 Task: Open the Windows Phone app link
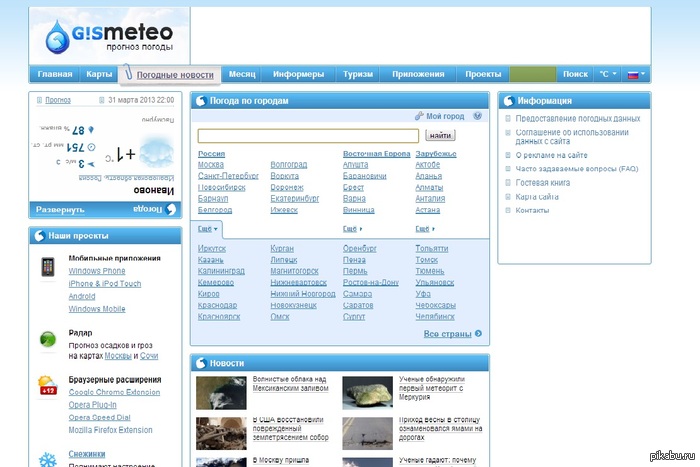(97, 271)
